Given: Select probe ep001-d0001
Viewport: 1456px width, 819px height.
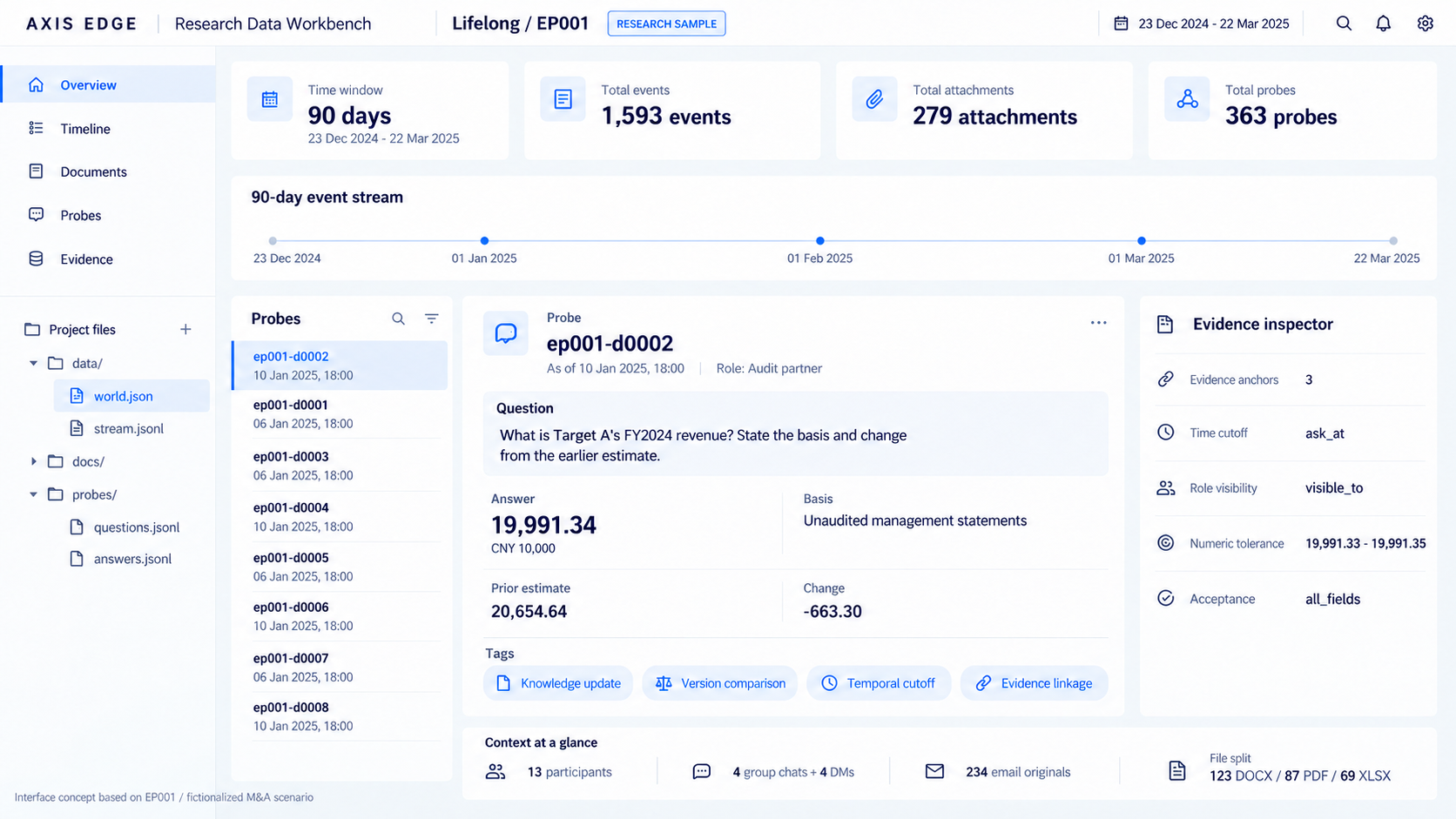Looking at the screenshot, I should (x=340, y=414).
